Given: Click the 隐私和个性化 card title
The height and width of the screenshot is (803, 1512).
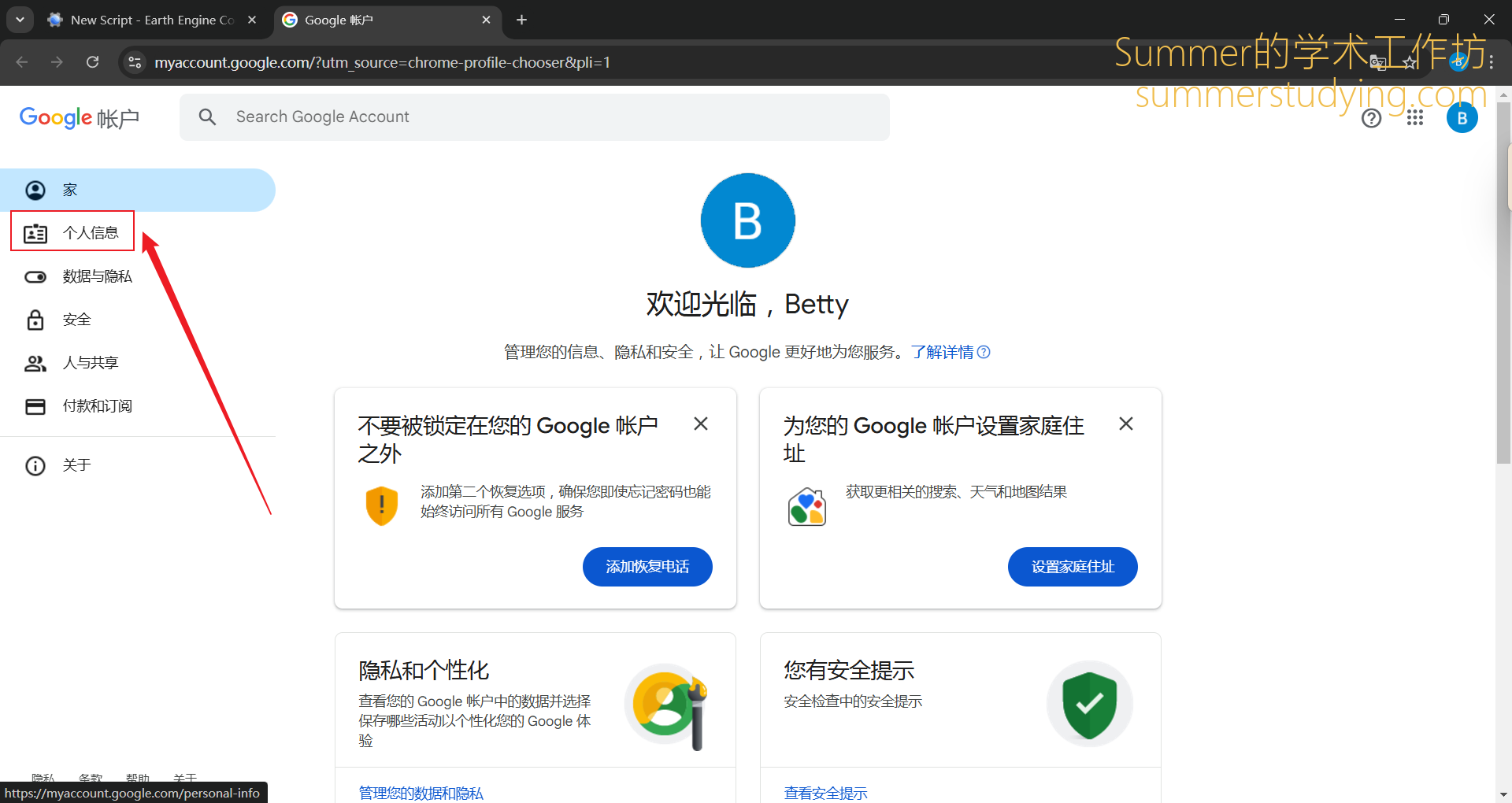Looking at the screenshot, I should pos(424,671).
